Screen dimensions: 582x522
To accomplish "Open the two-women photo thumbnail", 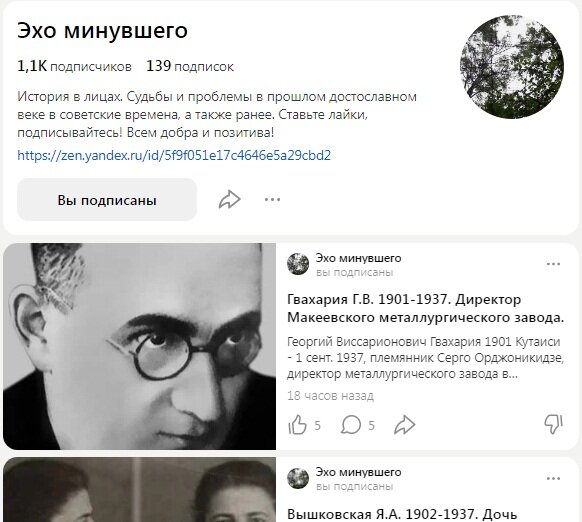I will pyautogui.click(x=140, y=490).
